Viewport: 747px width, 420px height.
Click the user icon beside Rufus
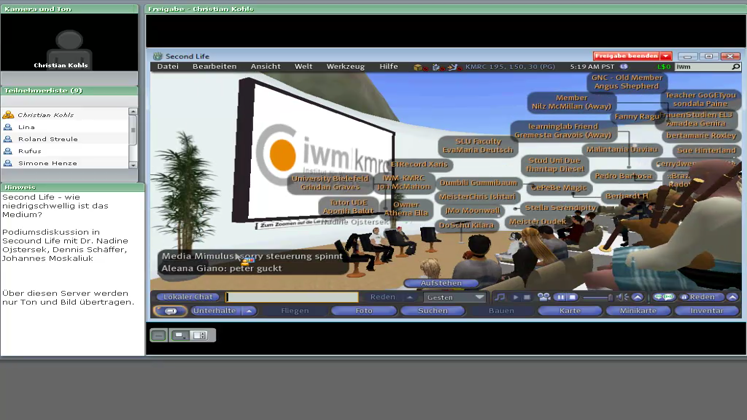click(x=8, y=150)
